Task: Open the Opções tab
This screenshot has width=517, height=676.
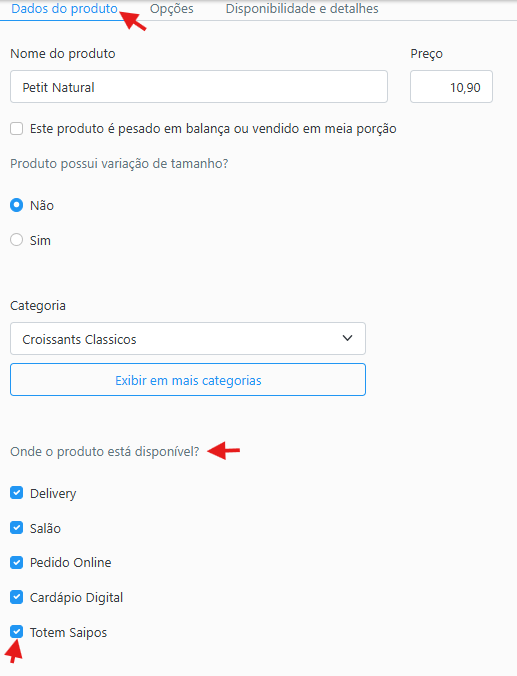Action: (x=172, y=9)
